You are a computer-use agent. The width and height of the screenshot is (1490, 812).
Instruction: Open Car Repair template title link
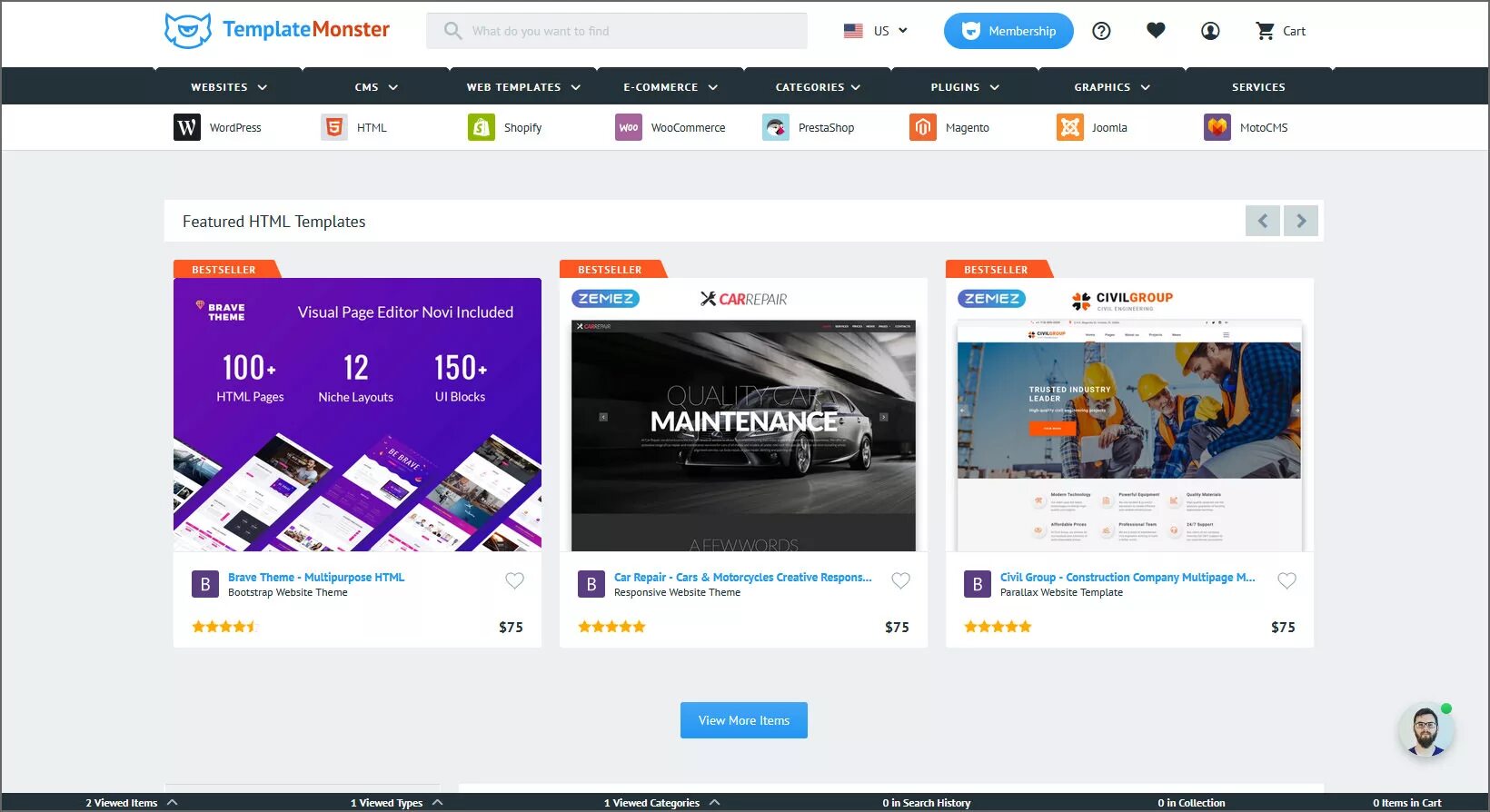click(x=743, y=577)
